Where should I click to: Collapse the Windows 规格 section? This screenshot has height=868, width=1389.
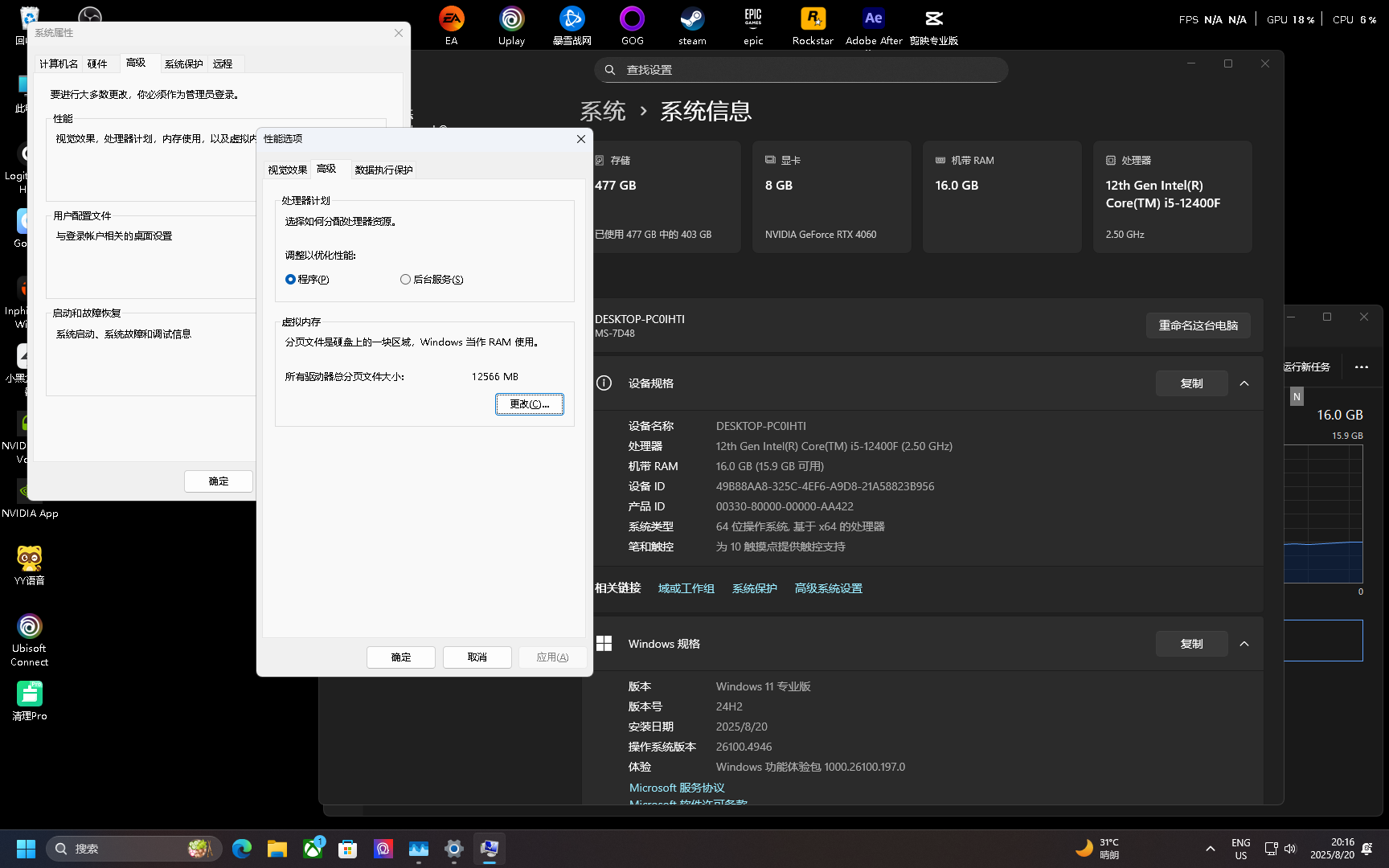click(x=1244, y=644)
